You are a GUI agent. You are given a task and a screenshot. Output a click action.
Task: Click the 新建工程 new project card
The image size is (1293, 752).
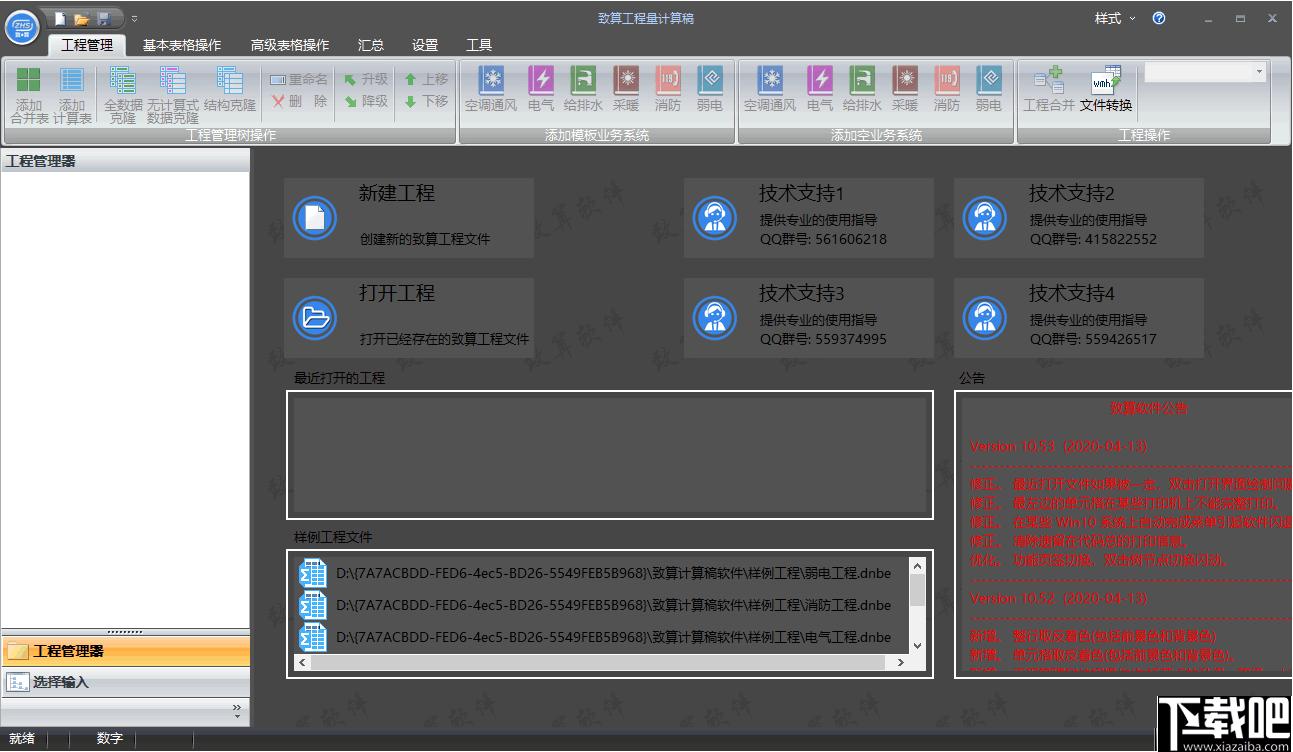[409, 218]
